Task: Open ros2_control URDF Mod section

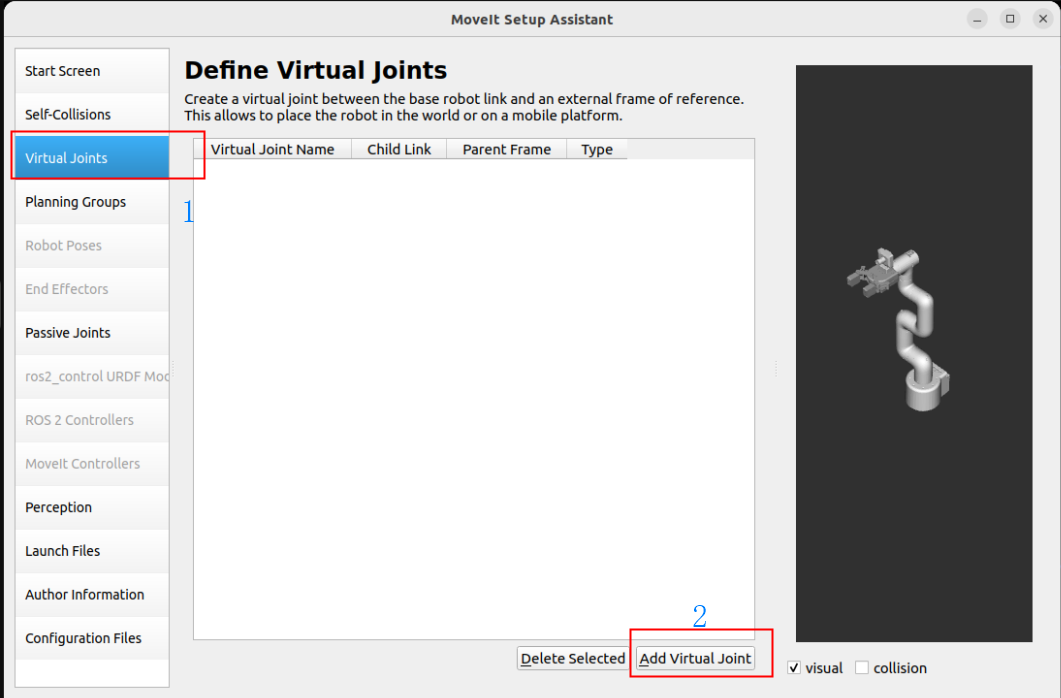Action: point(92,376)
